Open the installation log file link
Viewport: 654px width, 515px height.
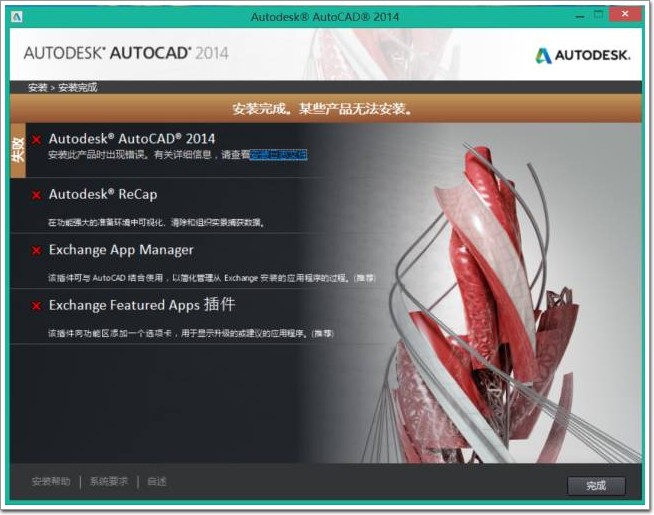(279, 155)
